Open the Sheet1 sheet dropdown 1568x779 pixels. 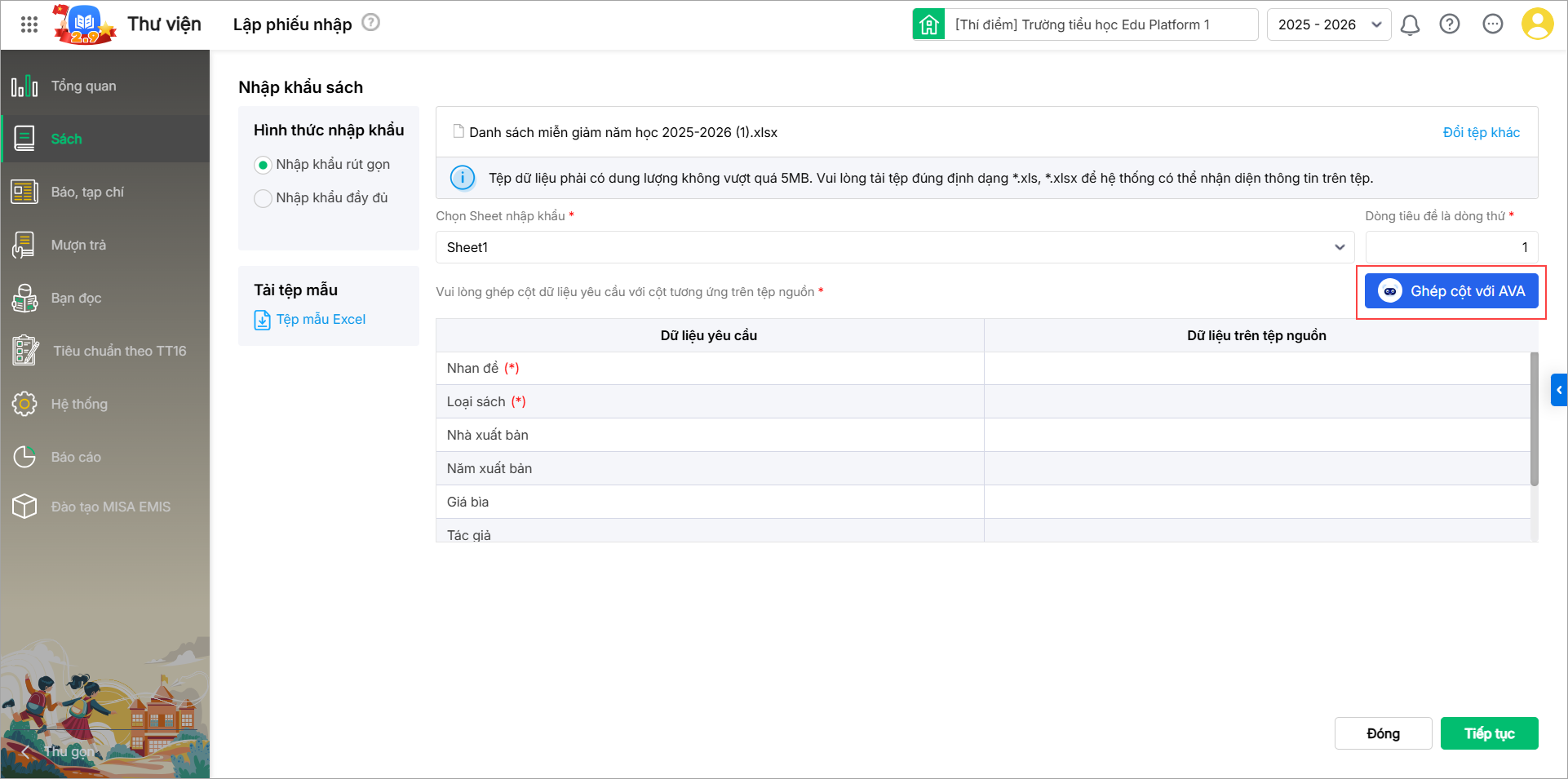894,247
